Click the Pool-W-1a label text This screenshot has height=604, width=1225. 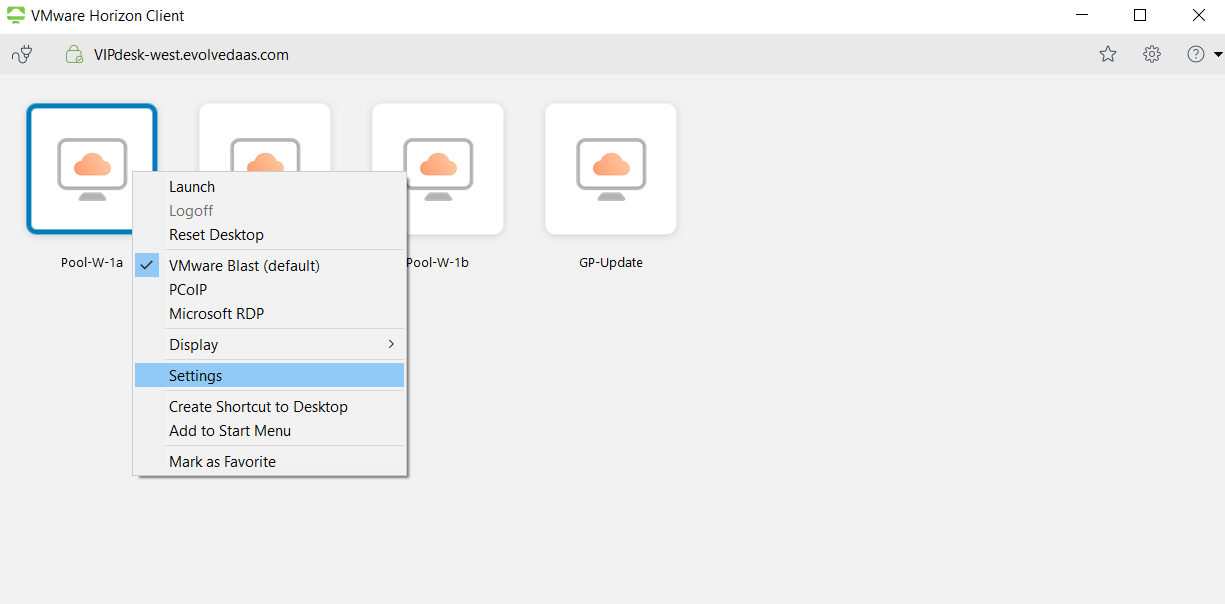(92, 263)
